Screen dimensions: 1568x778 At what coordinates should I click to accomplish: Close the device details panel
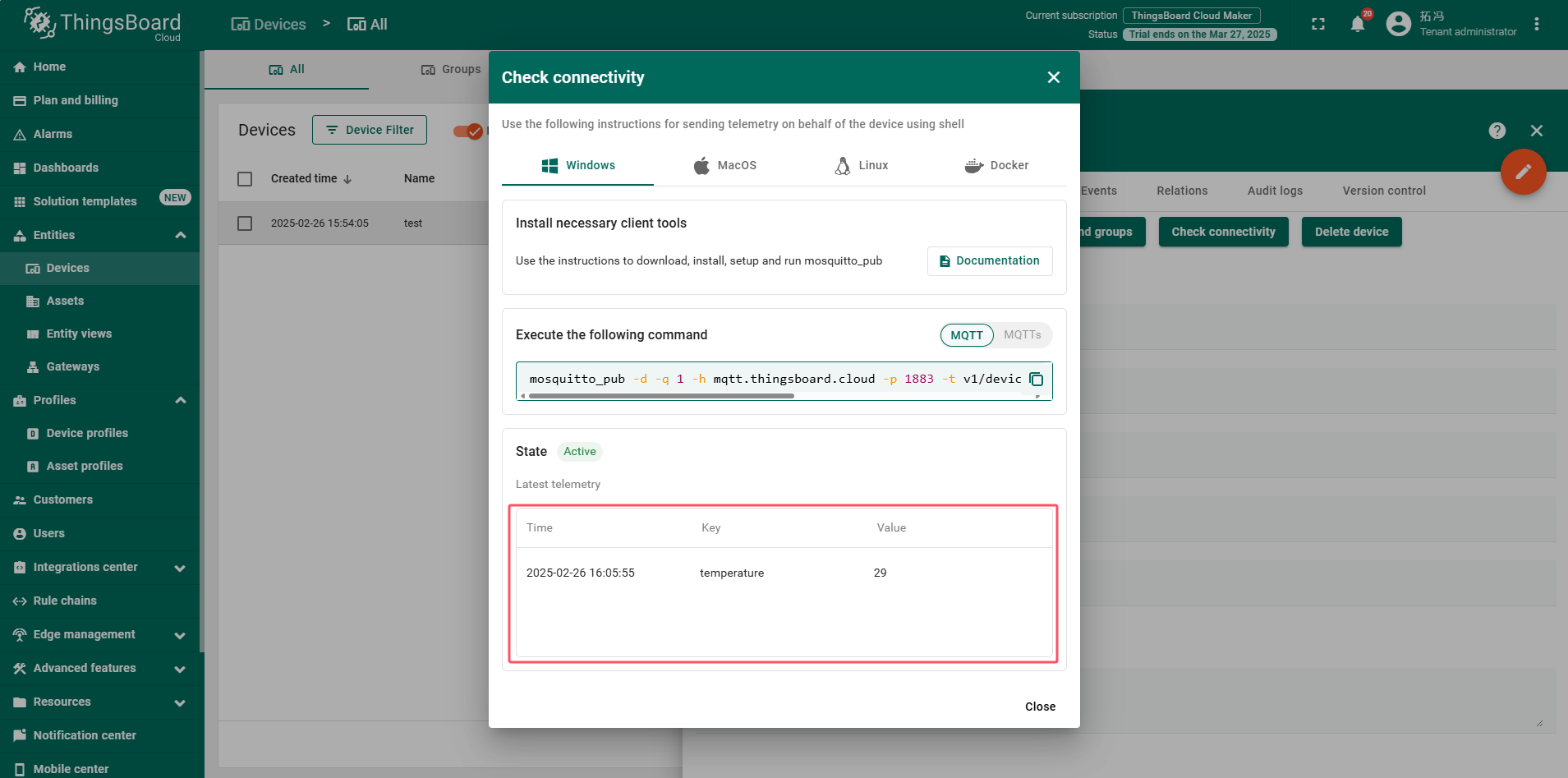(1537, 131)
